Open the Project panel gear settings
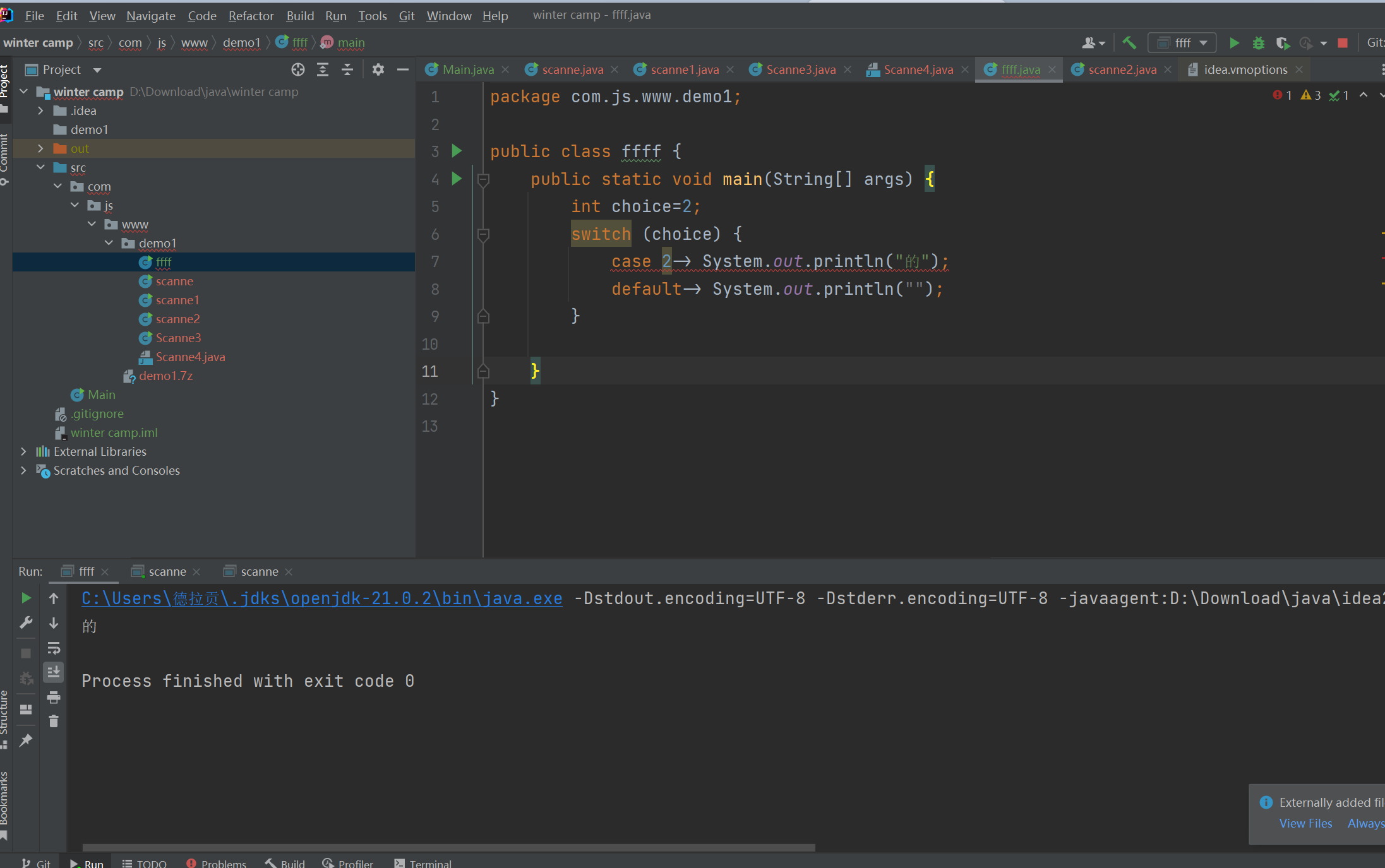 tap(378, 69)
